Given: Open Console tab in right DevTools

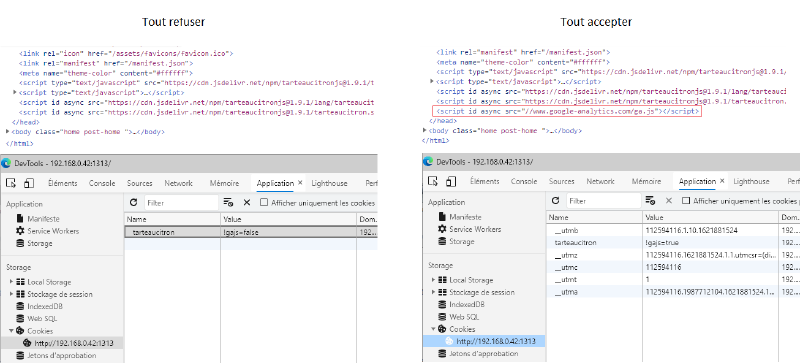Looking at the screenshot, I should (x=524, y=181).
